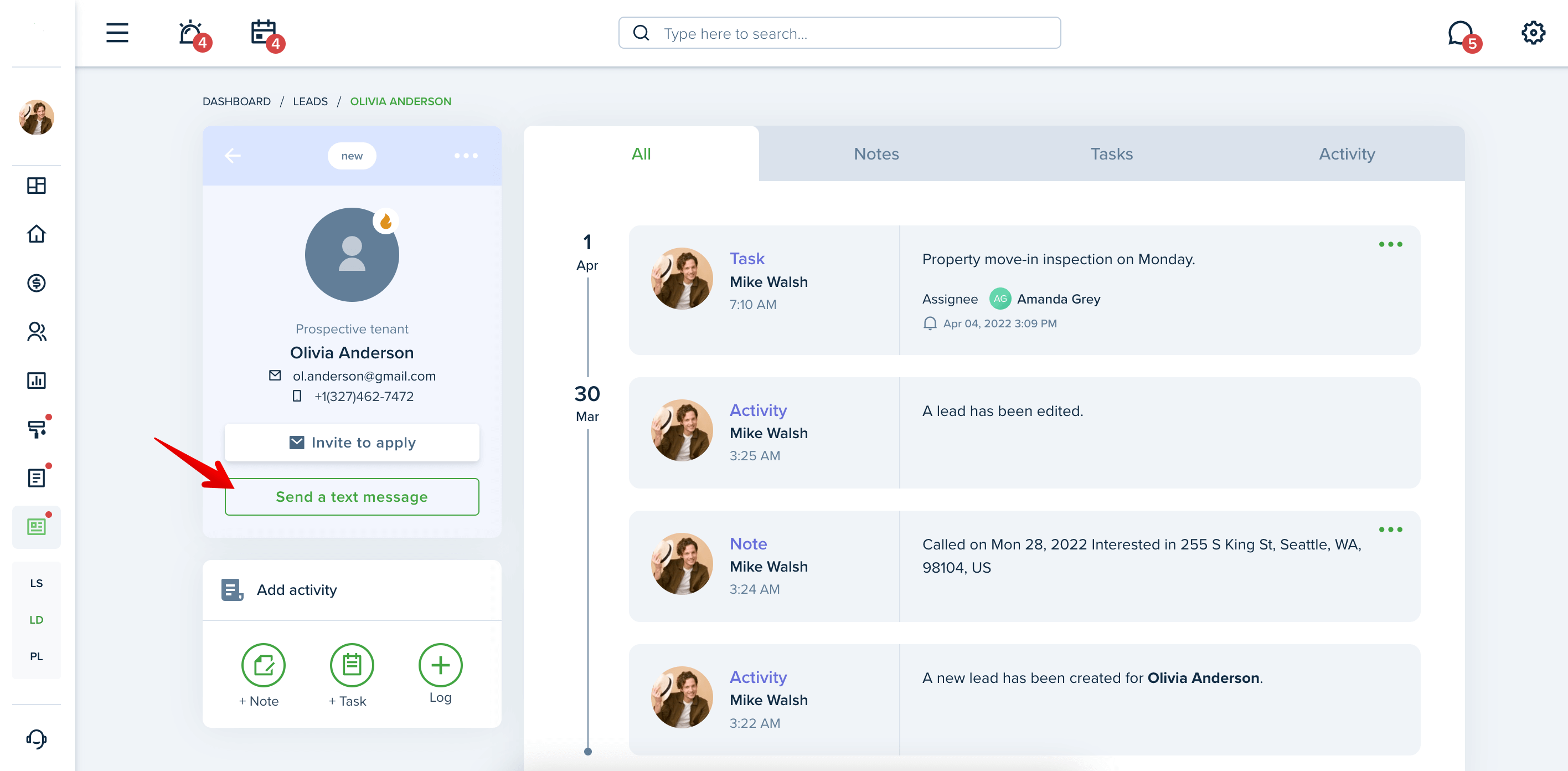Open dashboard grid icon in sidebar
This screenshot has height=771, width=1568.
click(37, 185)
